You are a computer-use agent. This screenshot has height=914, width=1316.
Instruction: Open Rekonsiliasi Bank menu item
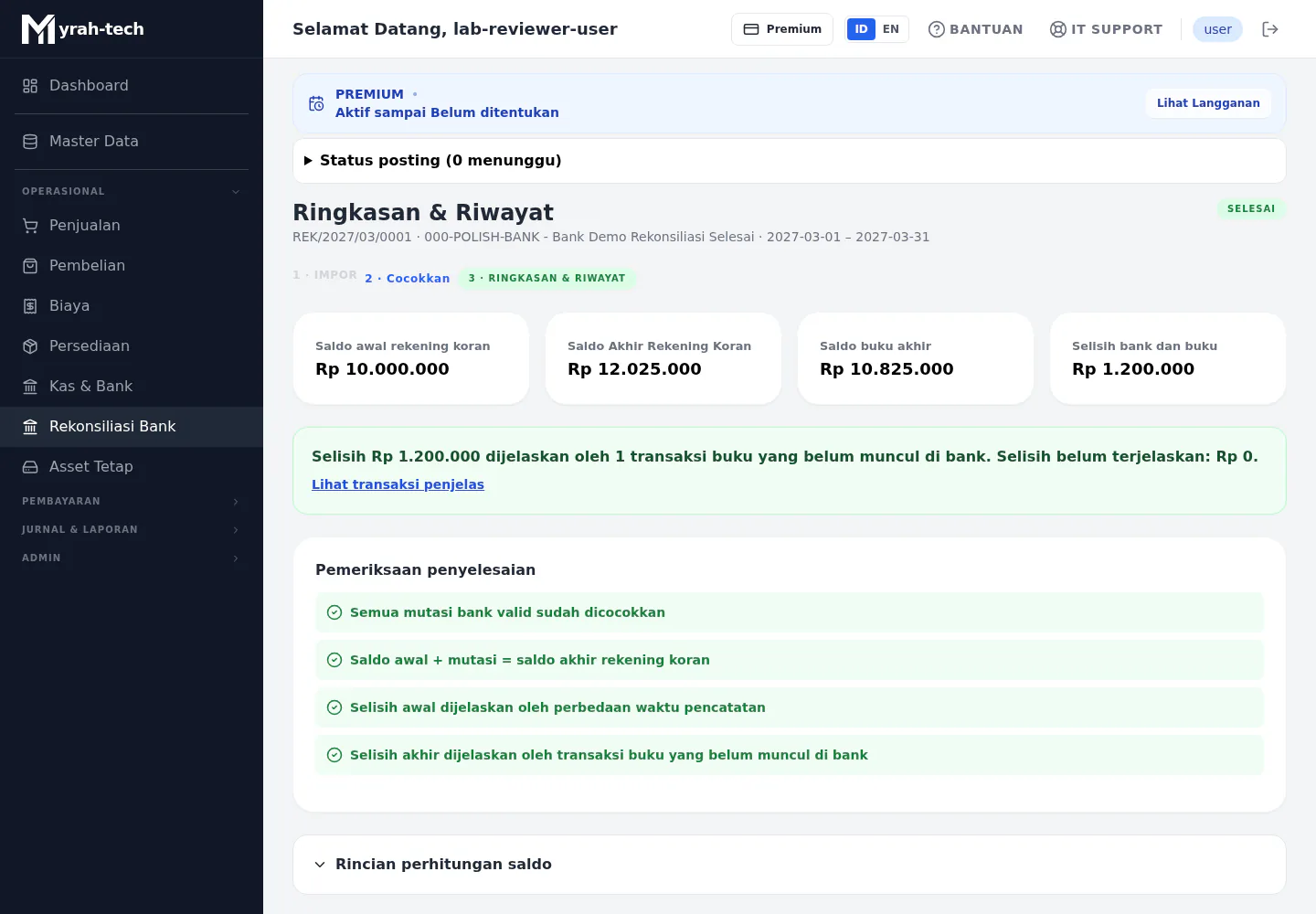[x=132, y=427]
